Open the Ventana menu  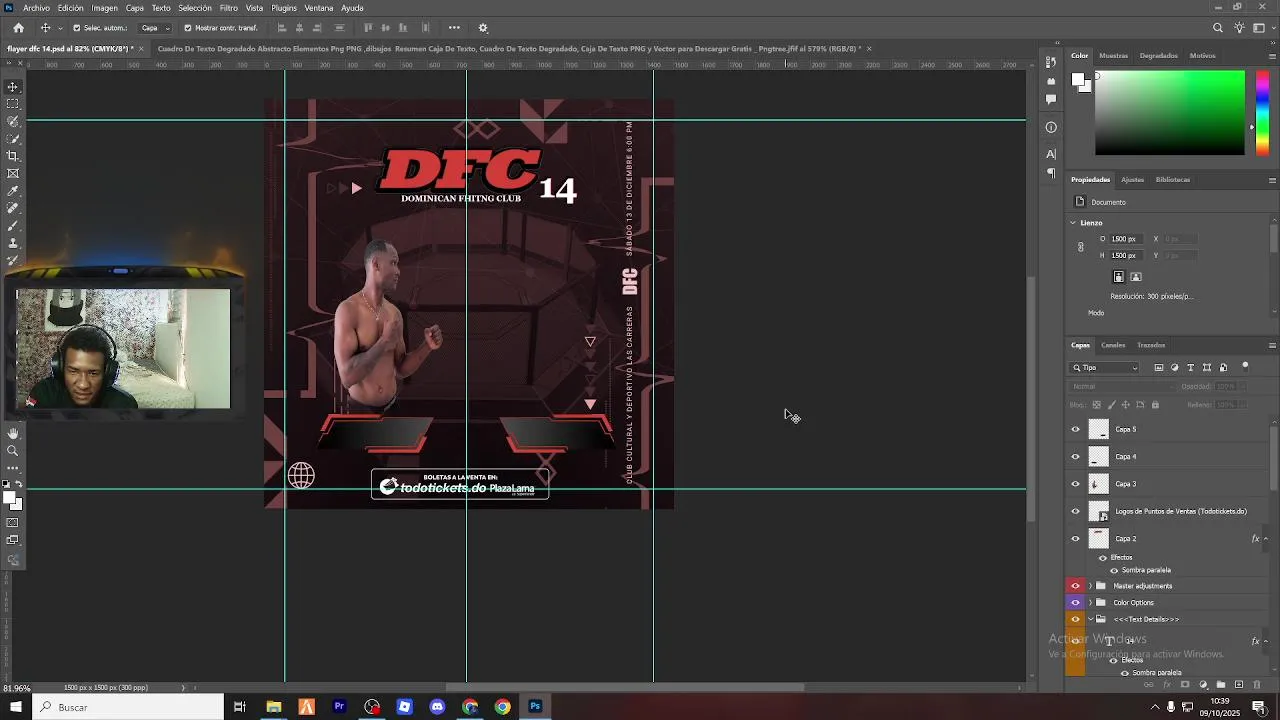[319, 8]
